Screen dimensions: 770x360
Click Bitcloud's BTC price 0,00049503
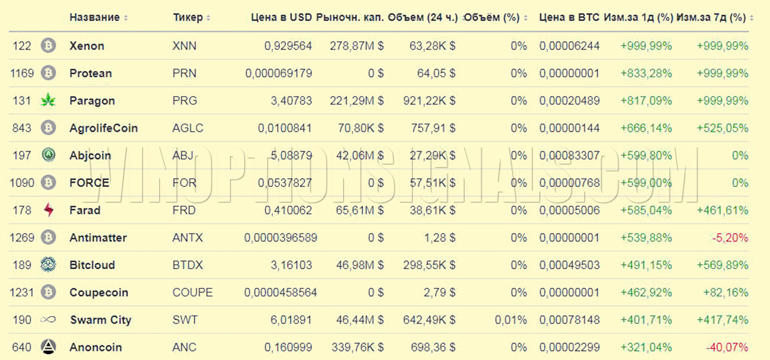tap(570, 266)
